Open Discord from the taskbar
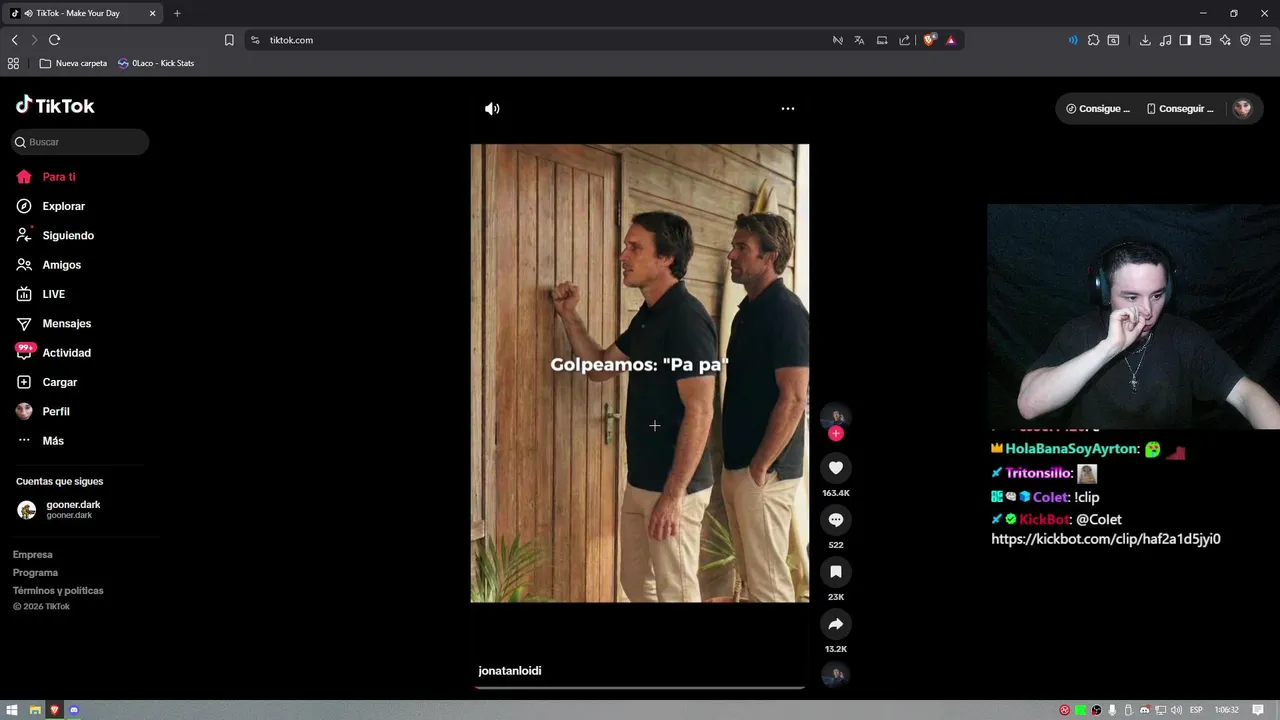The height and width of the screenshot is (720, 1280). tap(73, 710)
